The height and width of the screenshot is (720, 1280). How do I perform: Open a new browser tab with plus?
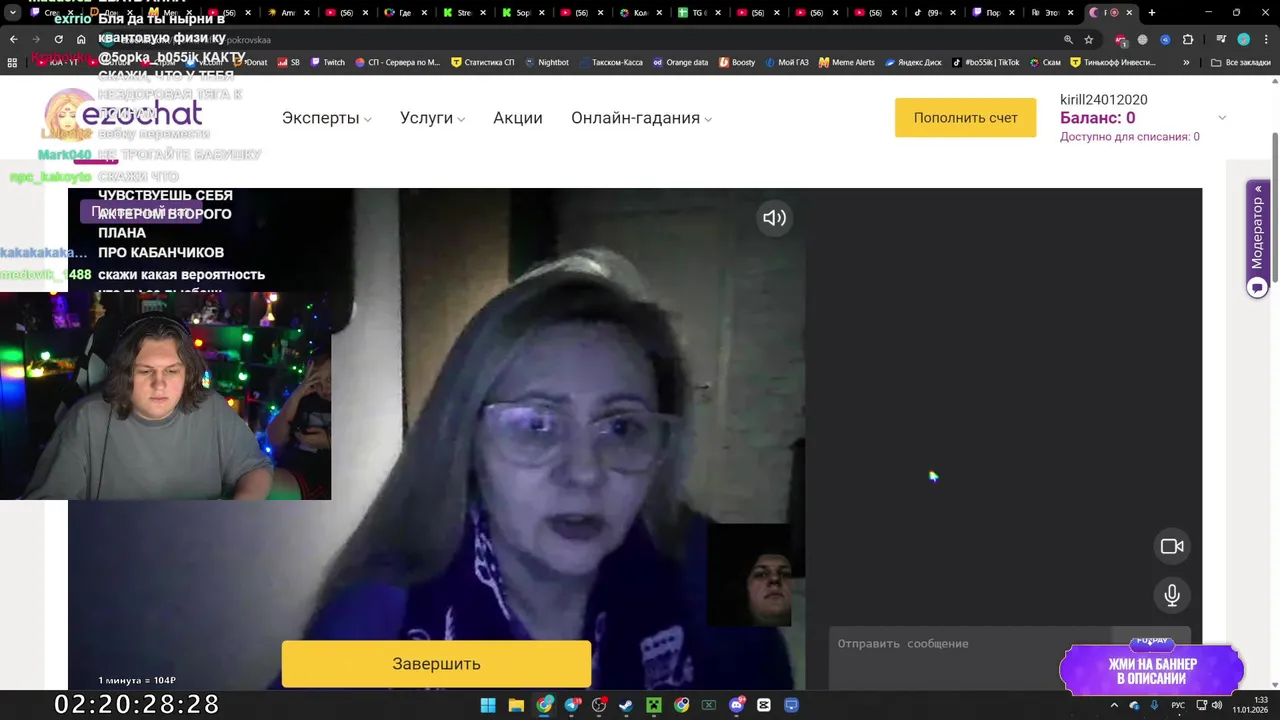[x=1152, y=13]
